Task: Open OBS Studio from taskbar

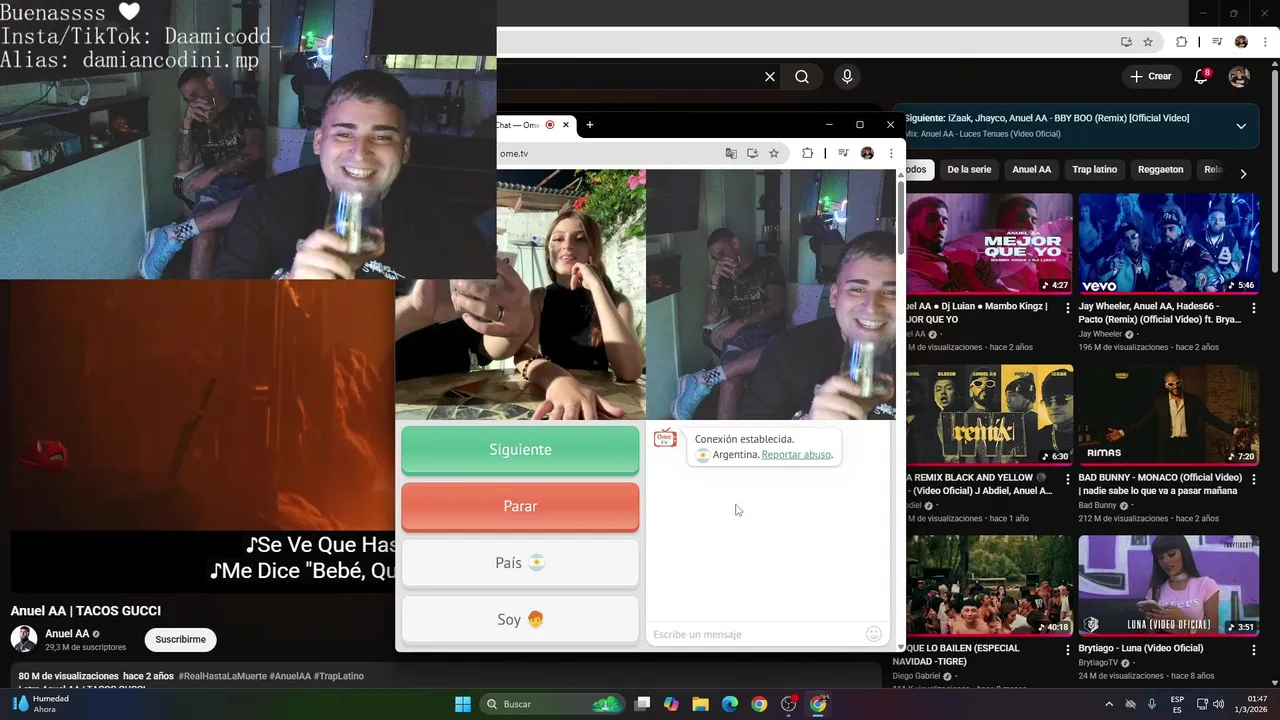Action: (x=789, y=704)
